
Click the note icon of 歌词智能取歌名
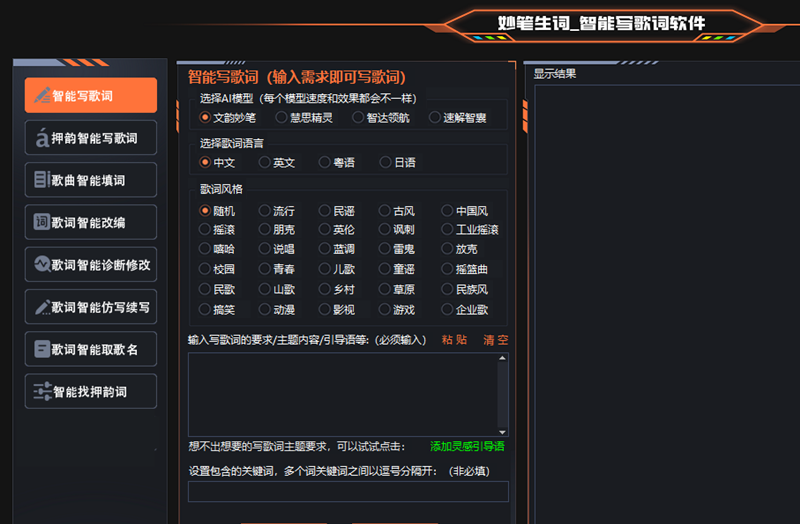42,349
